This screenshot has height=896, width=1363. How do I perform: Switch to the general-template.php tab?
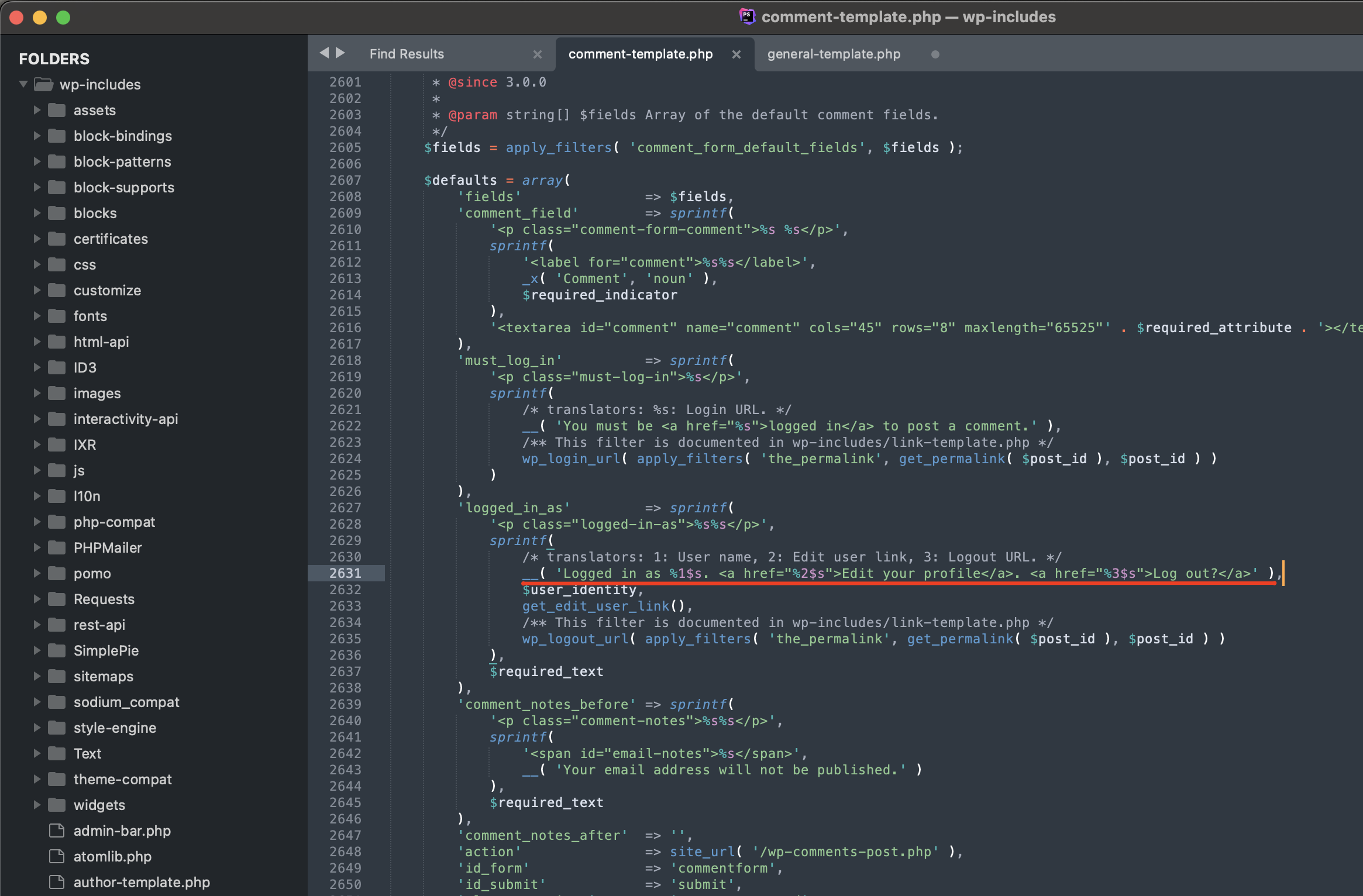834,54
